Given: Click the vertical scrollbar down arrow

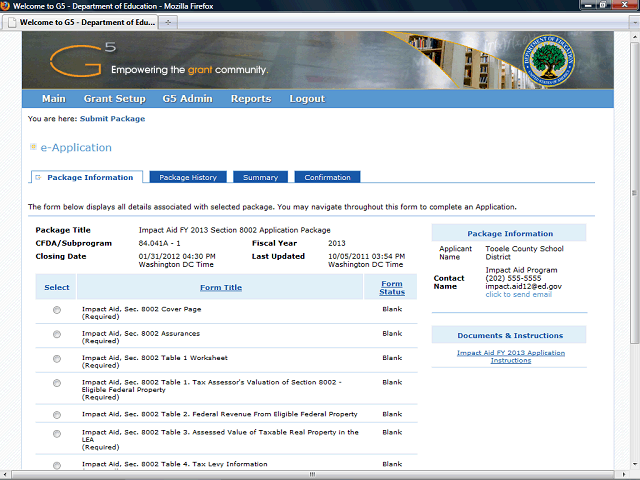Looking at the screenshot, I should pos(635,464).
